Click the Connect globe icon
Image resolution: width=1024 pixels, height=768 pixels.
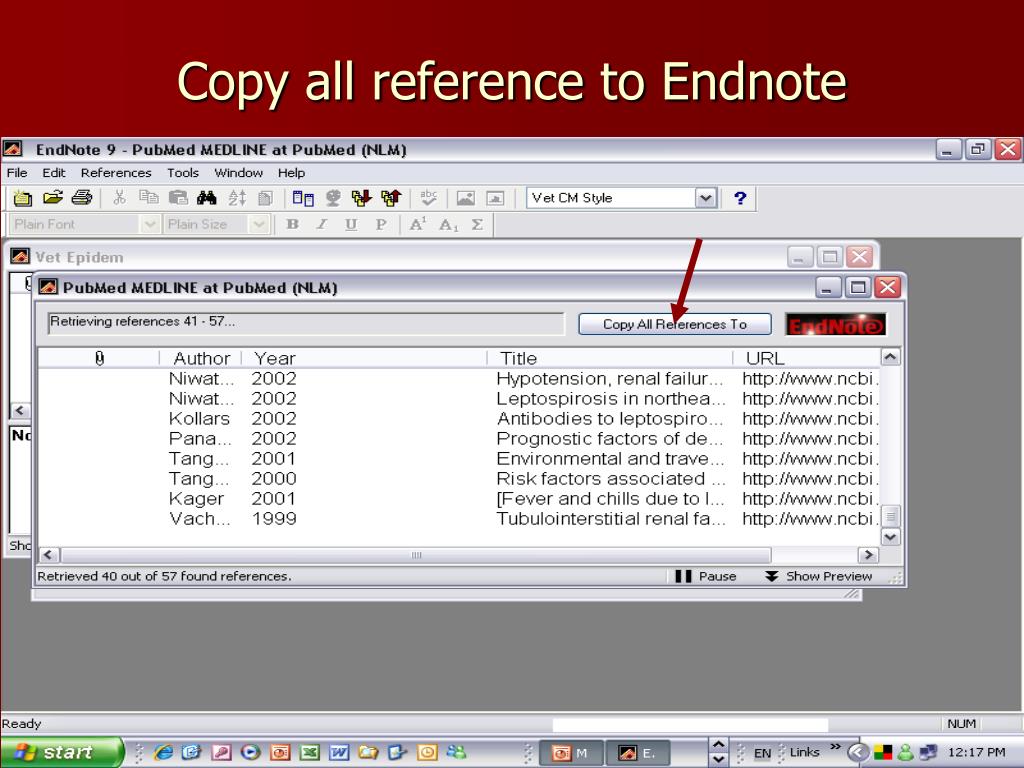coord(333,197)
